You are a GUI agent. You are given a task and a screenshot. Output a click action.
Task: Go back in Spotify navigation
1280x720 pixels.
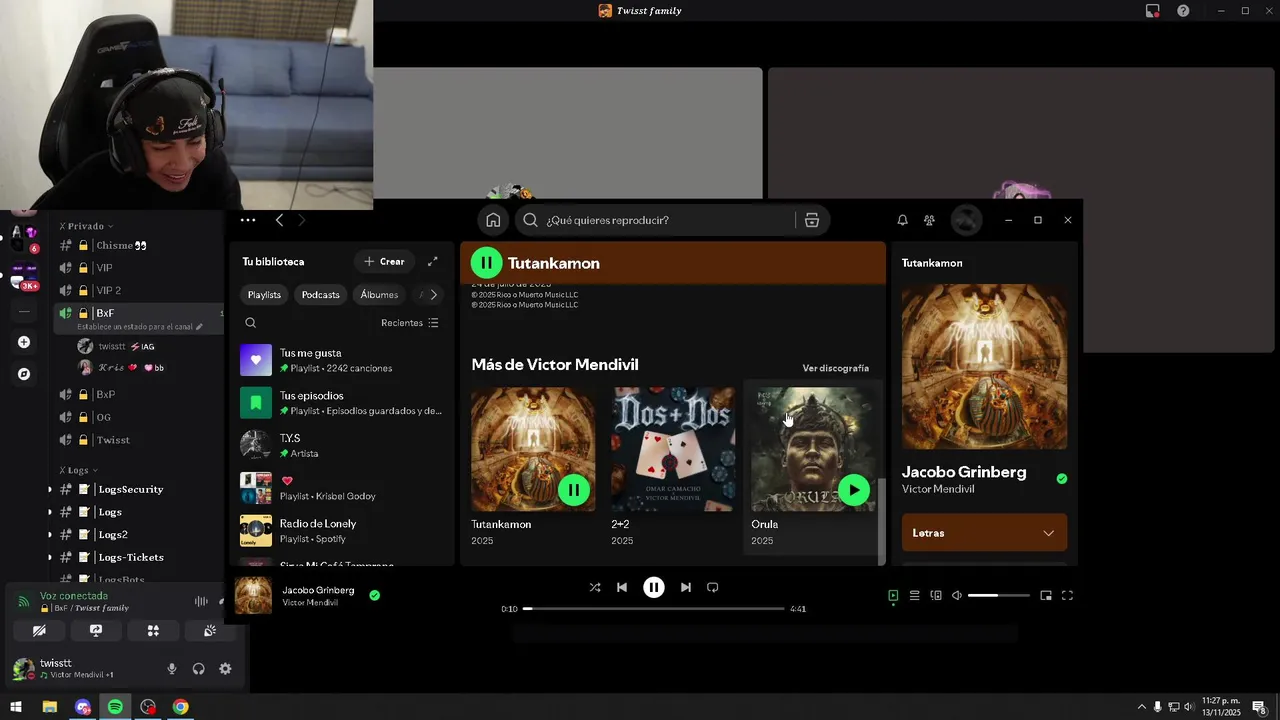click(x=279, y=220)
